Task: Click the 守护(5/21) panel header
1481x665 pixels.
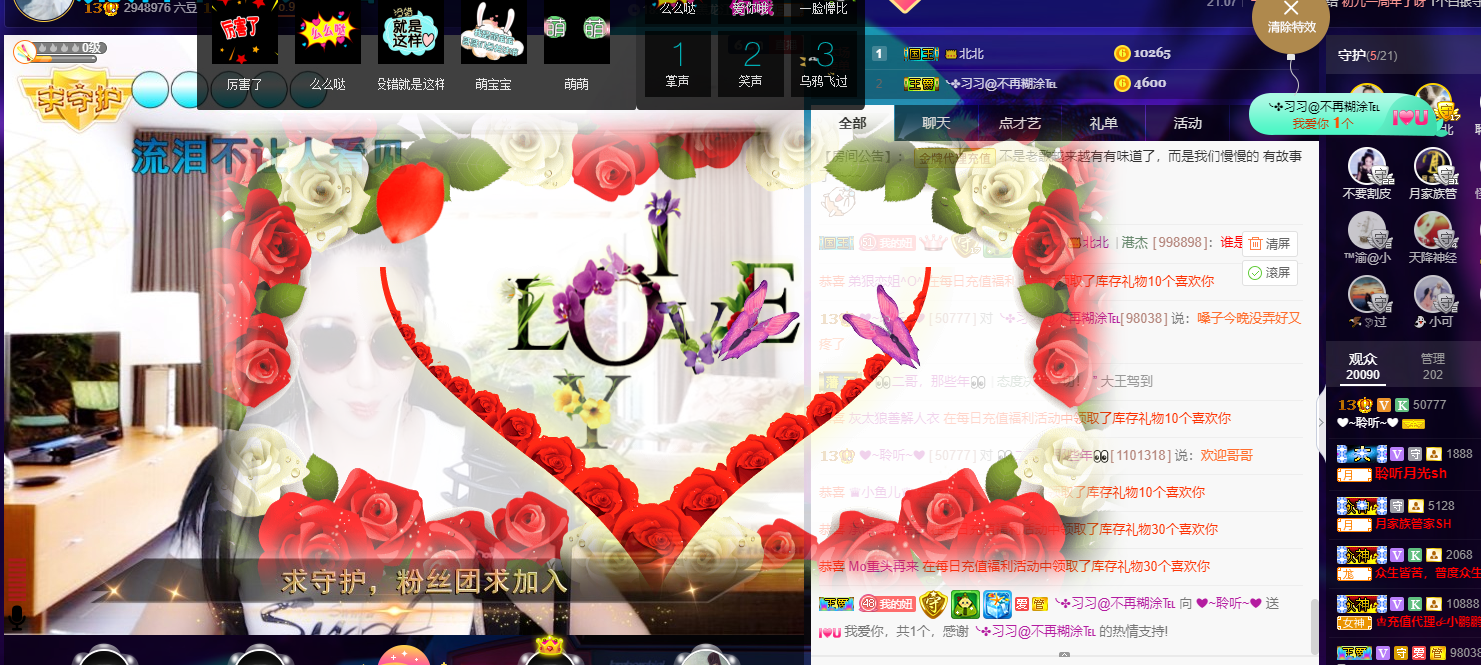Action: click(x=1367, y=55)
